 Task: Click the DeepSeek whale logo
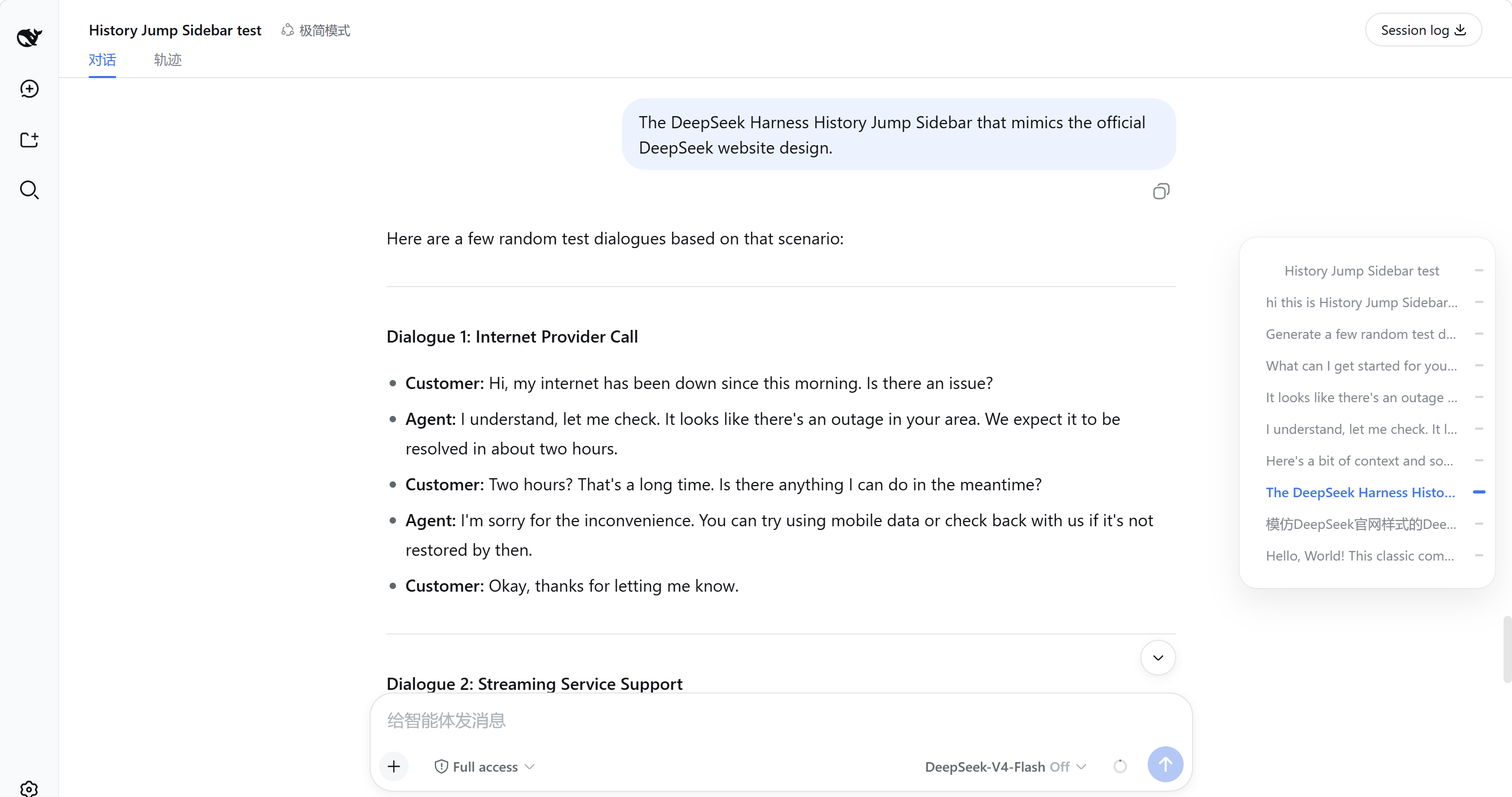29,37
